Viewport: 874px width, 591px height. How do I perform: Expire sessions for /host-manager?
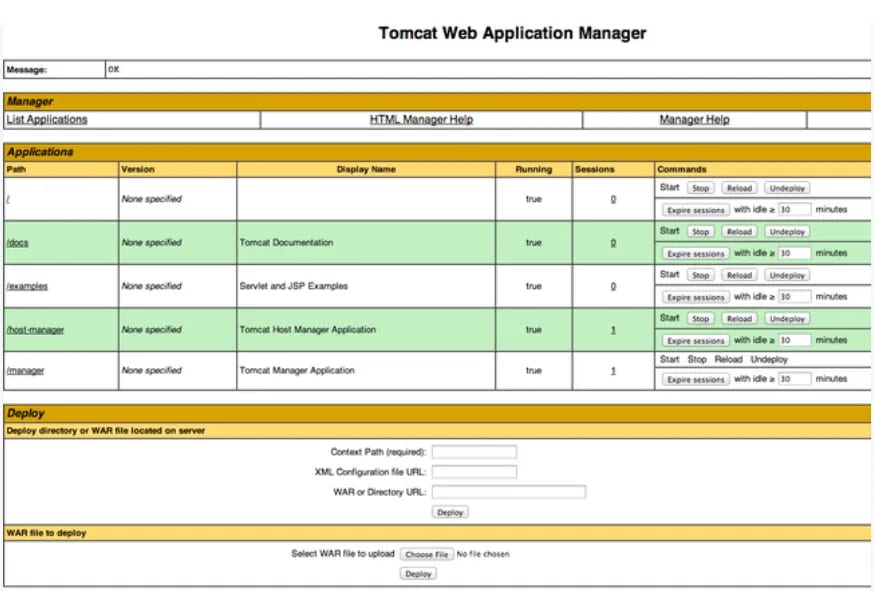(x=696, y=340)
